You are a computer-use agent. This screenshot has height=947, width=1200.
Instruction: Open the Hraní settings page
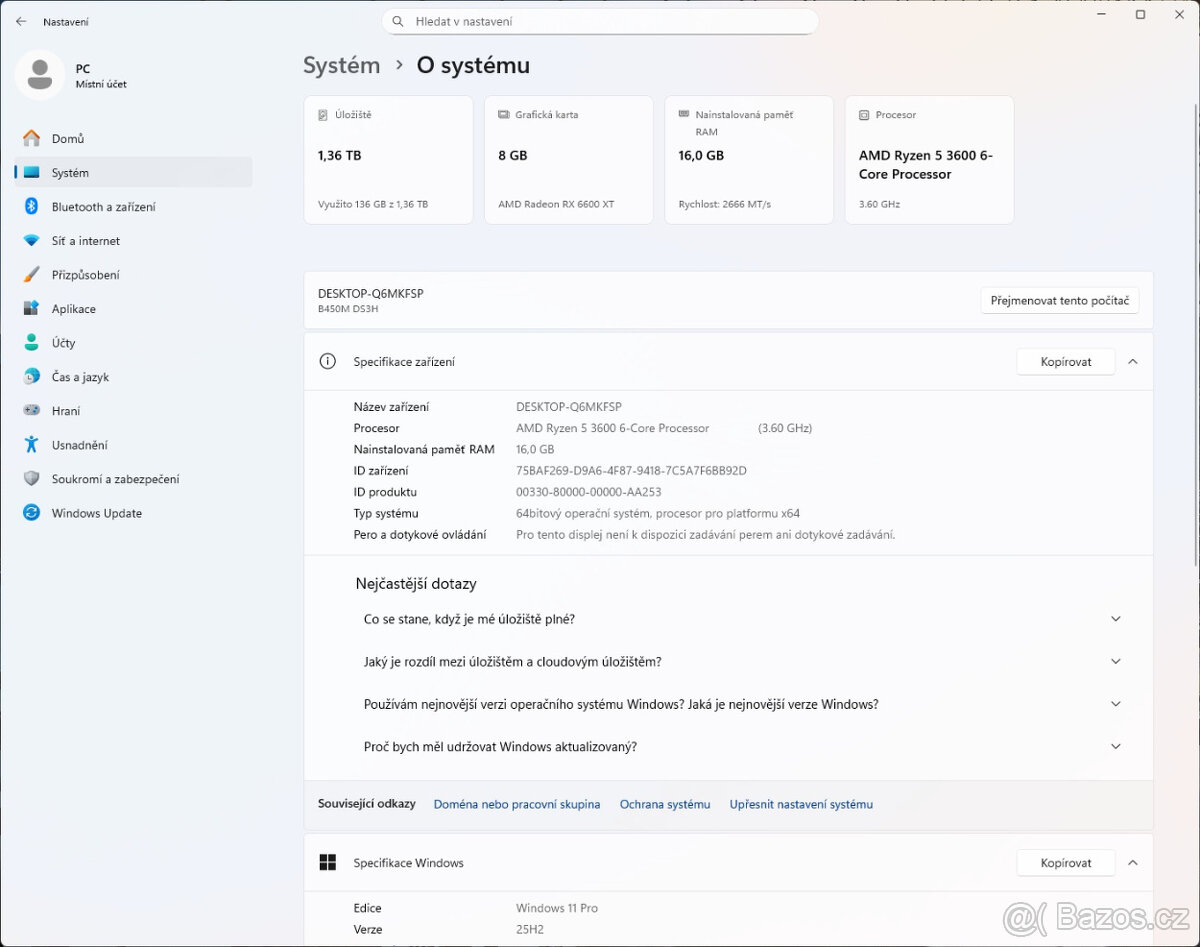(x=65, y=410)
